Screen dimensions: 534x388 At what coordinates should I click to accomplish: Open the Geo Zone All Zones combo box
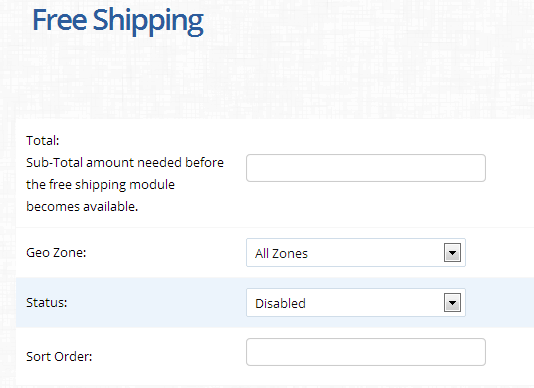(356, 252)
